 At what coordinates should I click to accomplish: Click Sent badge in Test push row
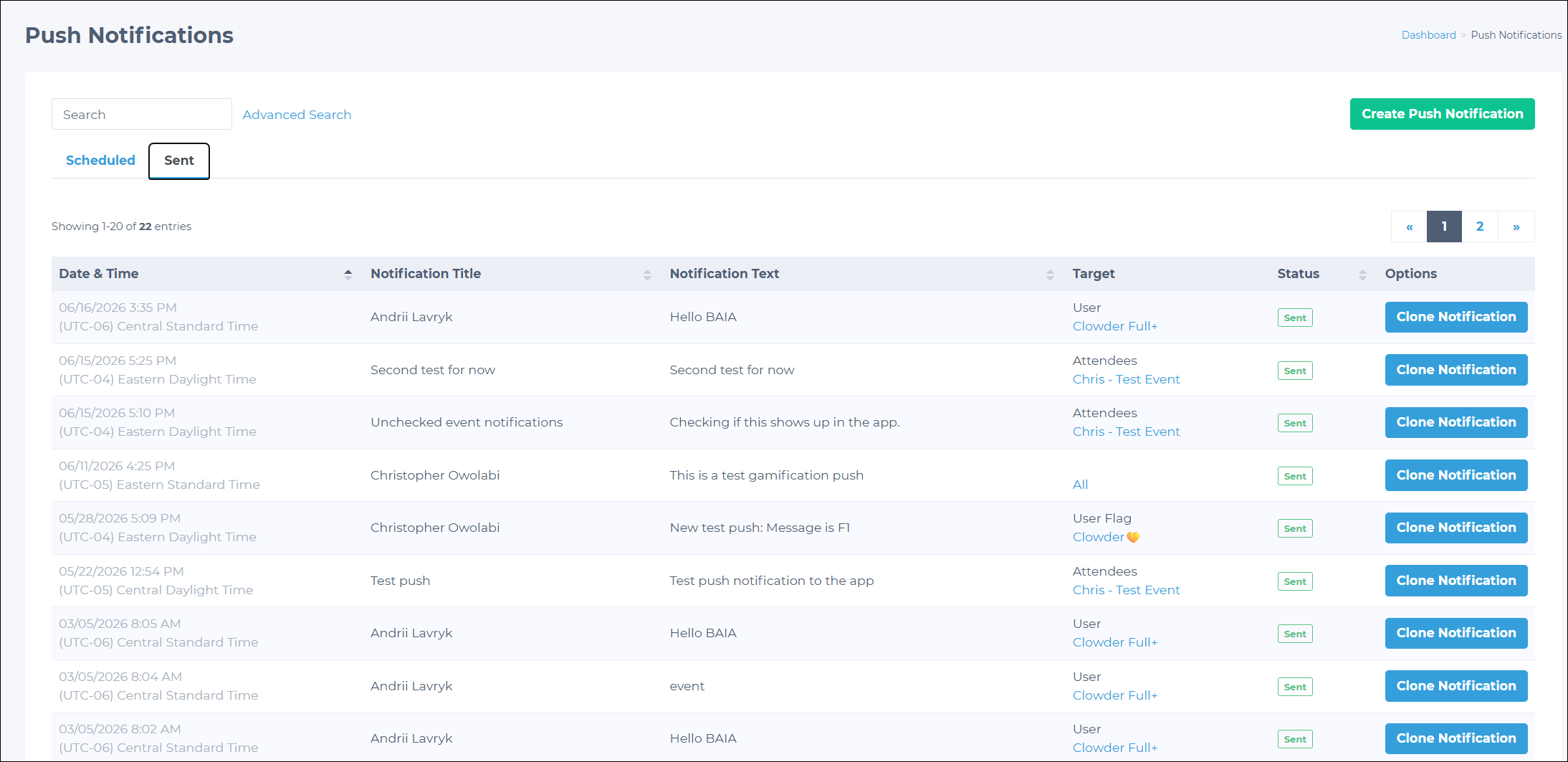1295,581
